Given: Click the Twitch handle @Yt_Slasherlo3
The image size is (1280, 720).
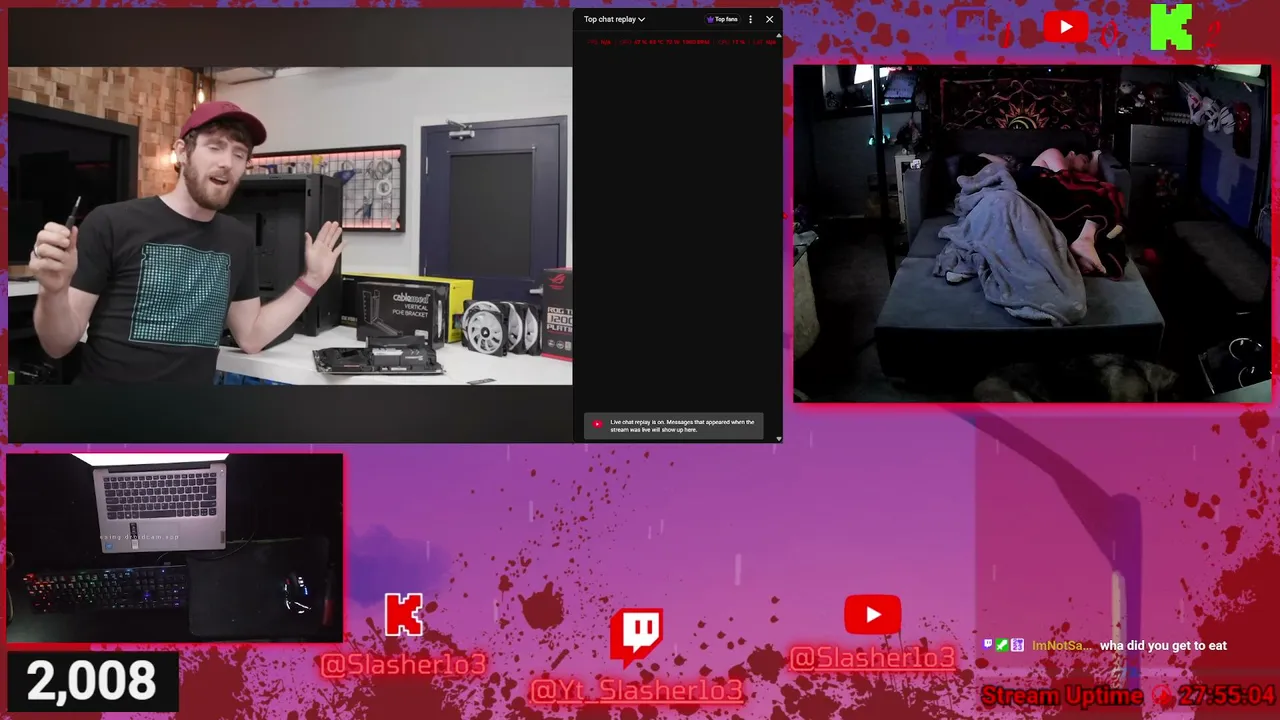Looking at the screenshot, I should pyautogui.click(x=637, y=690).
